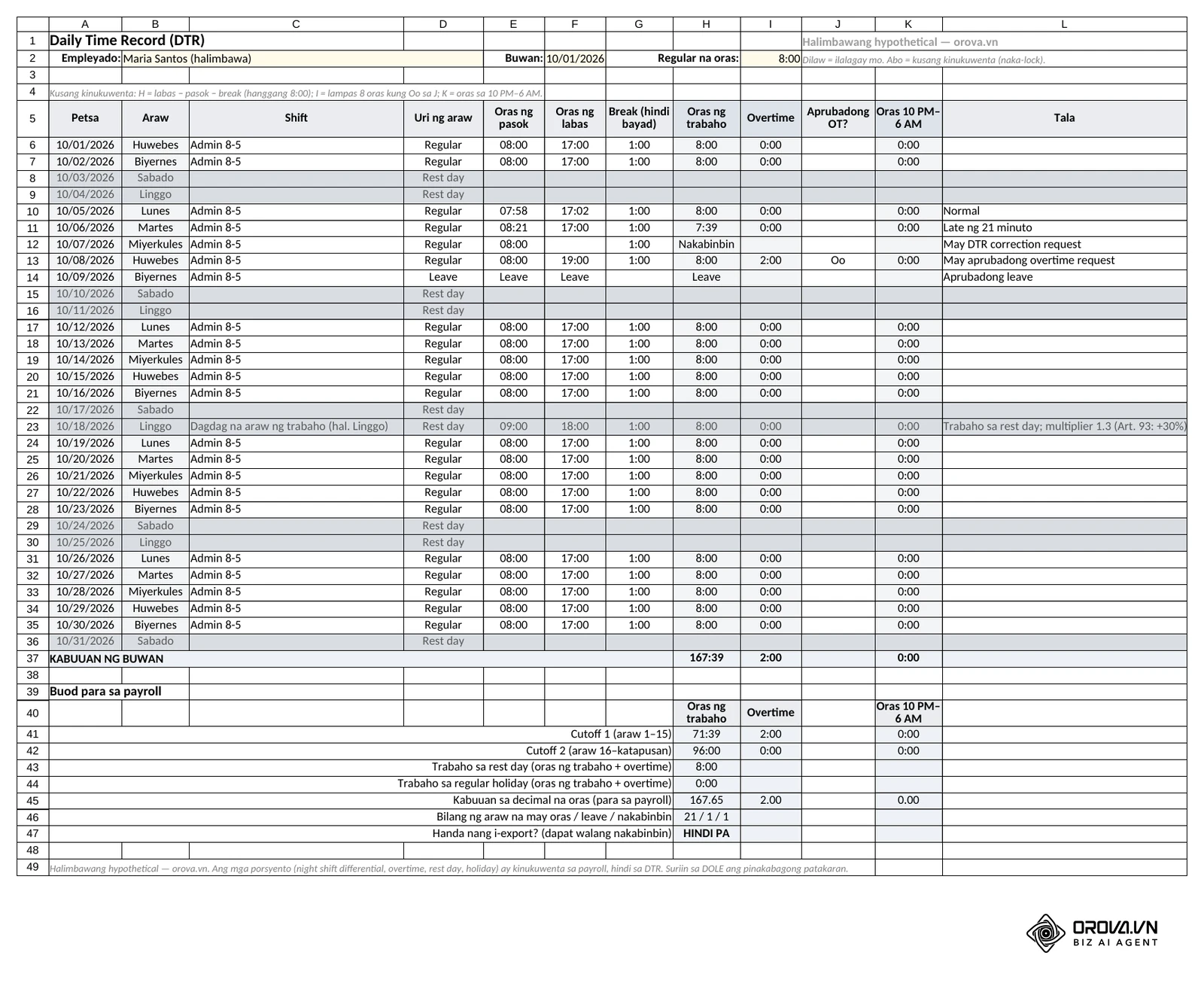Image resolution: width=1204 pixels, height=983 pixels.
Task: Select the decimal hours total 167.65
Action: click(706, 800)
